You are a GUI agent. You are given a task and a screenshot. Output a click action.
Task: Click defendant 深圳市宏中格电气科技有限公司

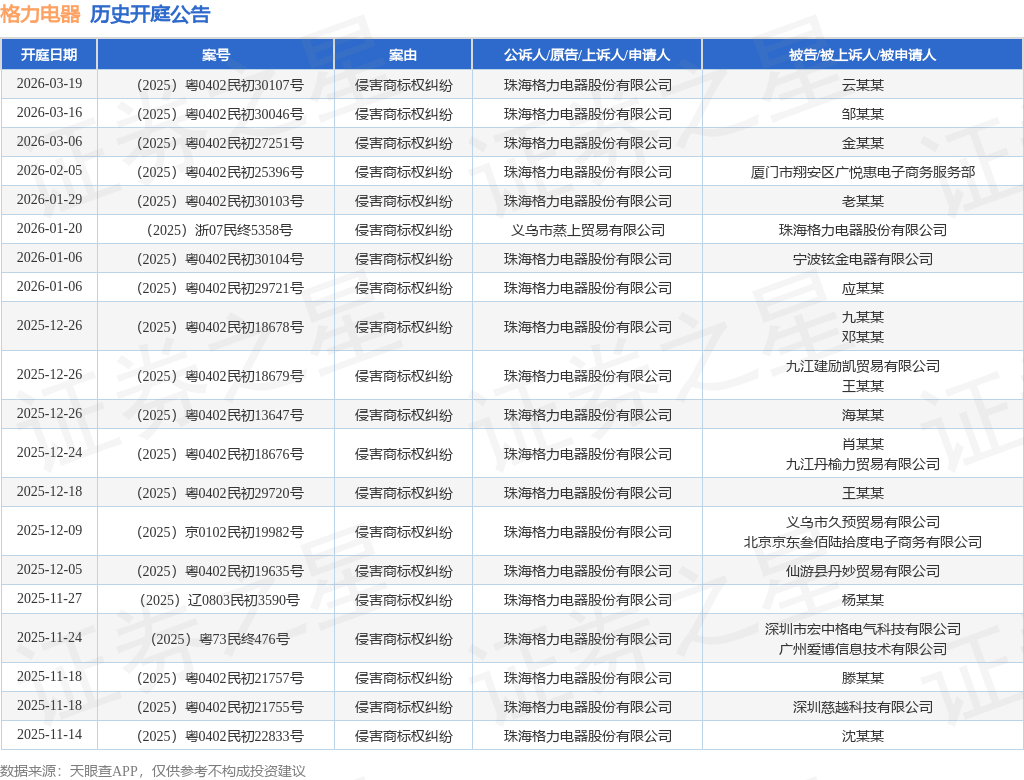[x=863, y=629]
